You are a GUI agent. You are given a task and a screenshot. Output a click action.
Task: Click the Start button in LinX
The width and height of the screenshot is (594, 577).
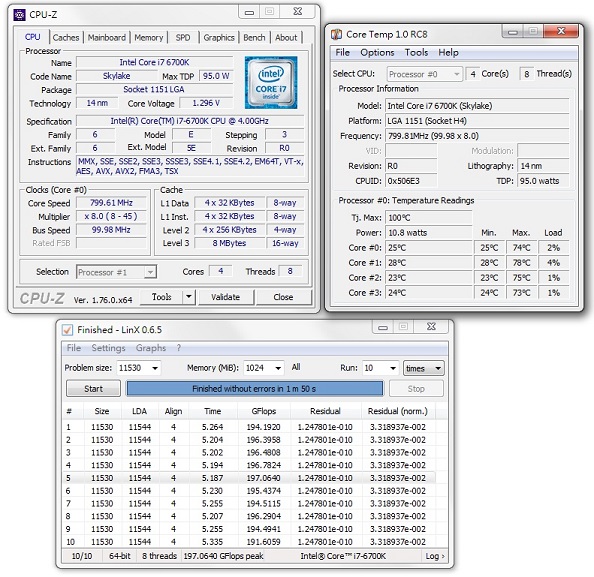pos(93,389)
